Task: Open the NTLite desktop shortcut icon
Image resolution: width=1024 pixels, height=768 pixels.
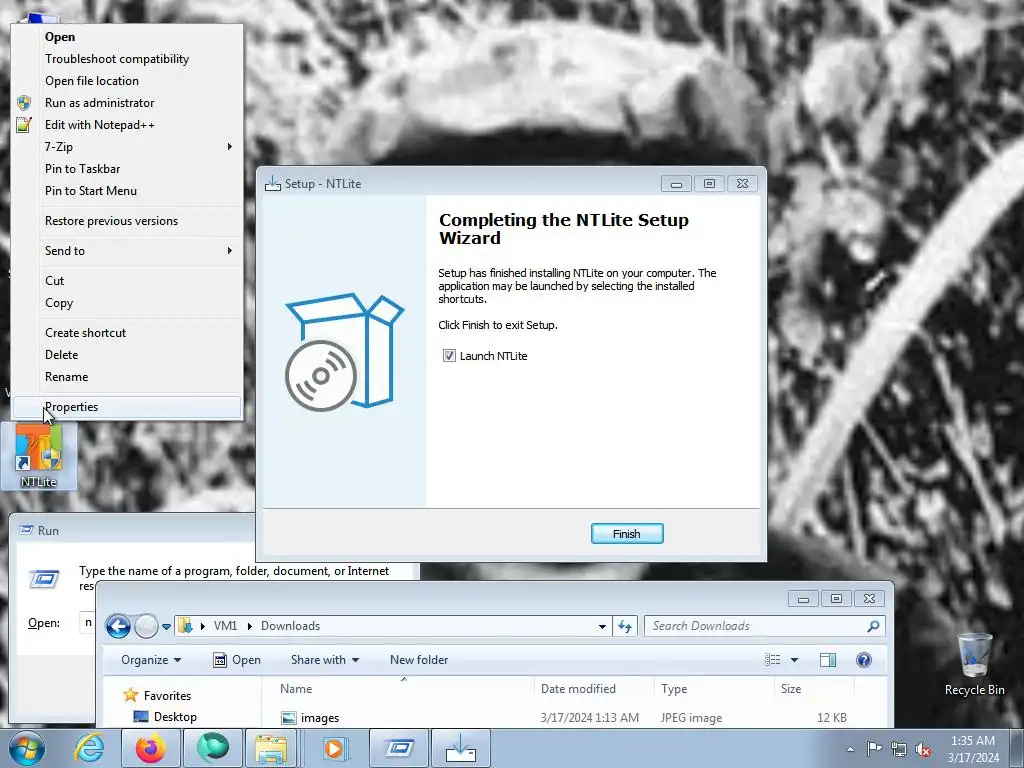Action: [39, 456]
